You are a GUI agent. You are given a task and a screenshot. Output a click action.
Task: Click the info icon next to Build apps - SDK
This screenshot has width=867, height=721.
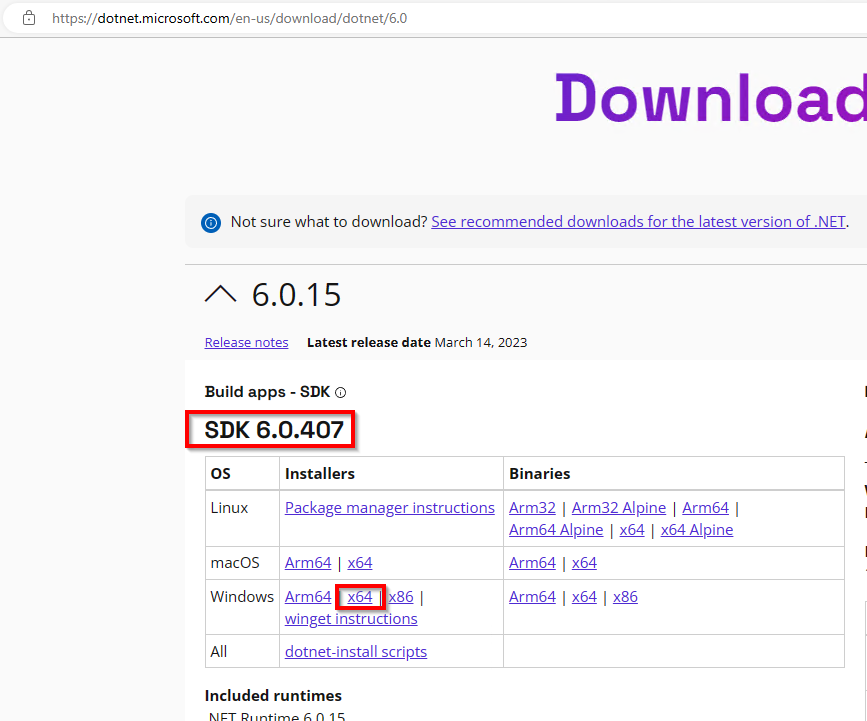tap(341, 393)
